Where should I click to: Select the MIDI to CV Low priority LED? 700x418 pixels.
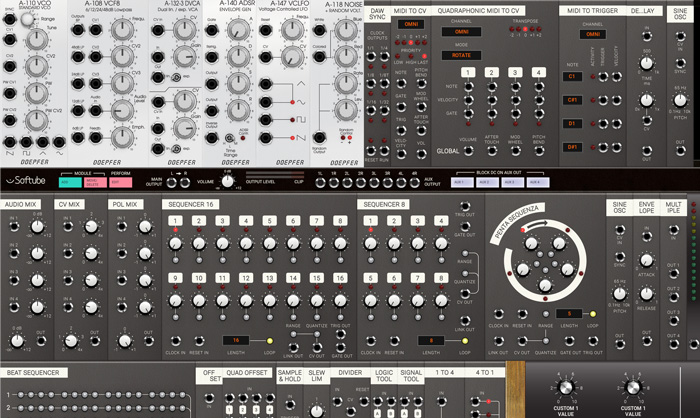click(398, 57)
